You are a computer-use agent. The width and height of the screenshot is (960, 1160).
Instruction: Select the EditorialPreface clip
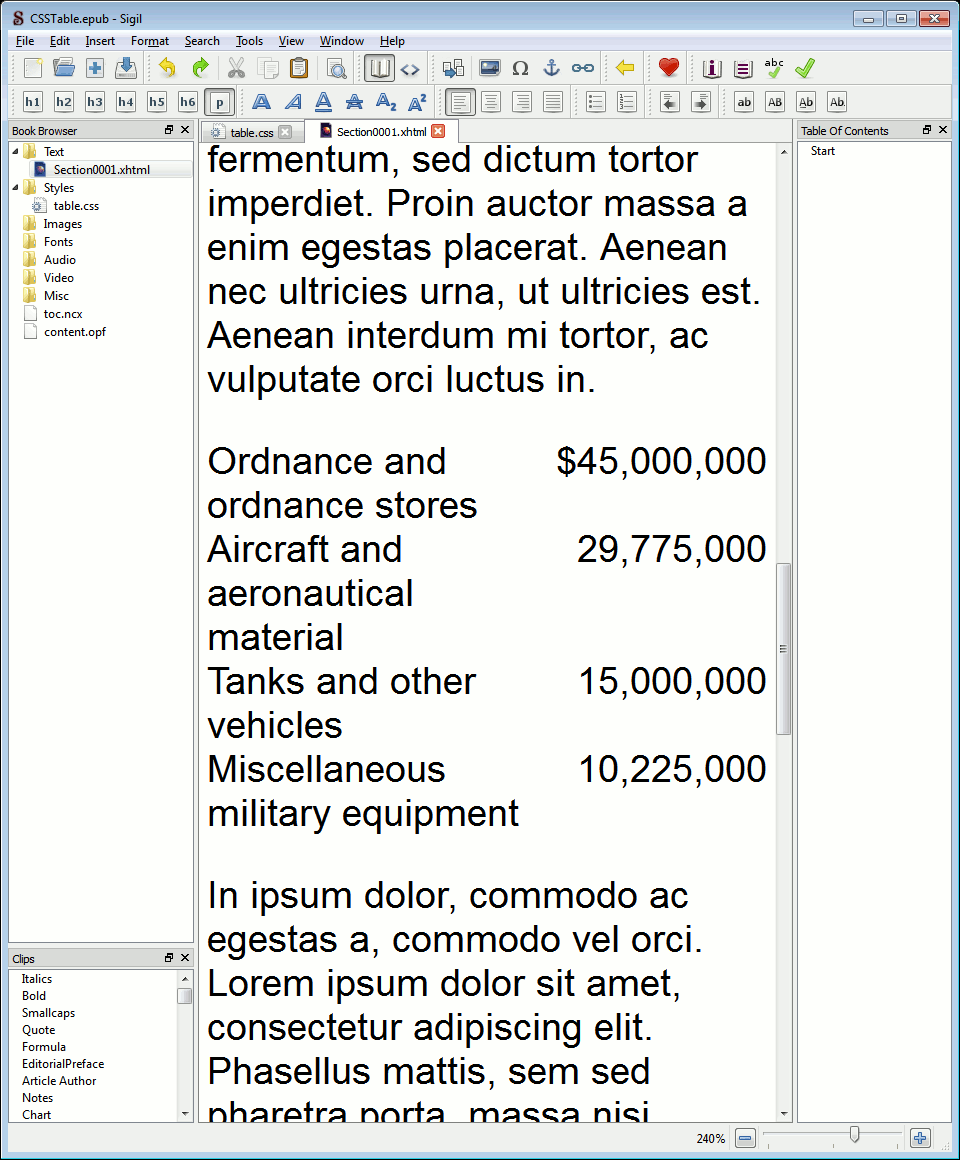63,1064
